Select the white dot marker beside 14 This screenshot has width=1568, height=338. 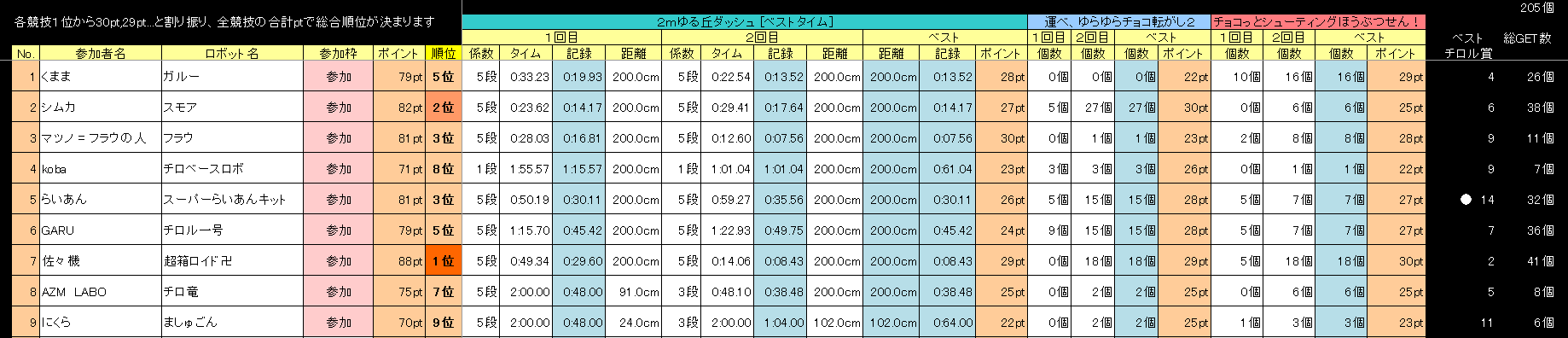tap(1466, 200)
